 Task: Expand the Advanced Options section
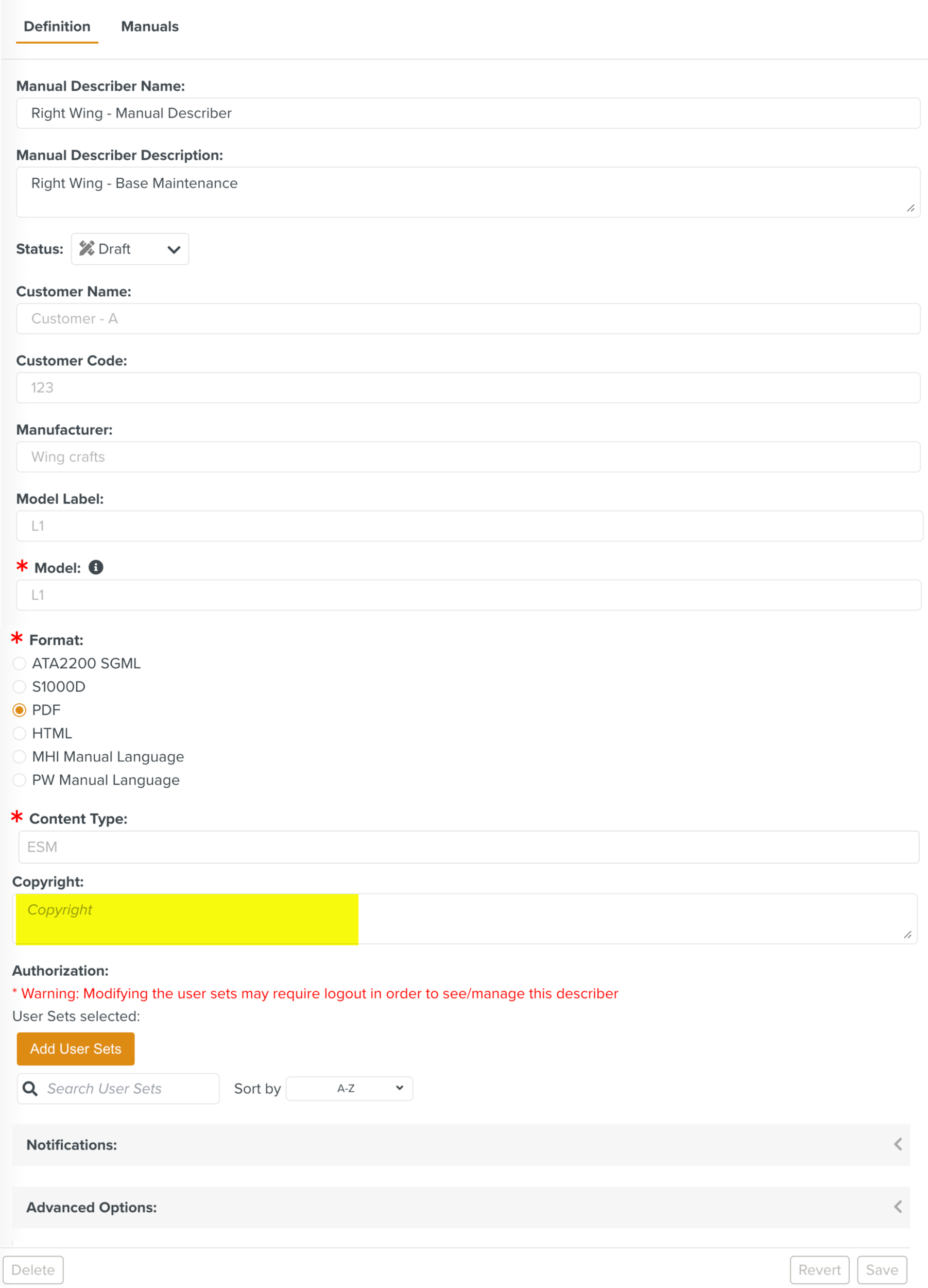[898, 1207]
